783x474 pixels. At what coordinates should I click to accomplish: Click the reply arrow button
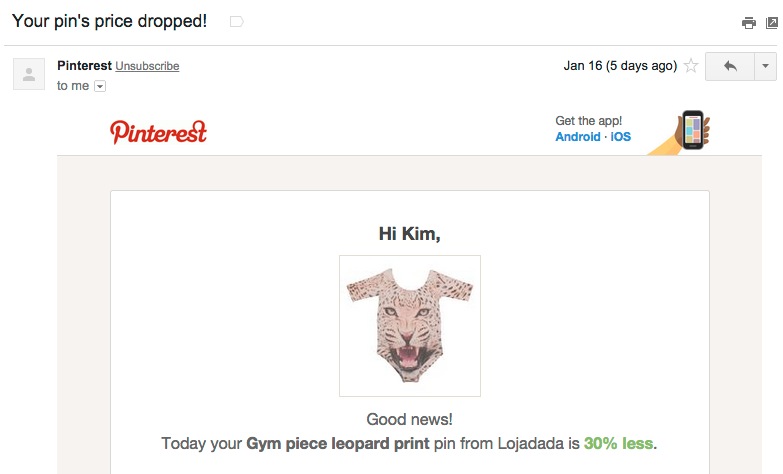(x=730, y=66)
